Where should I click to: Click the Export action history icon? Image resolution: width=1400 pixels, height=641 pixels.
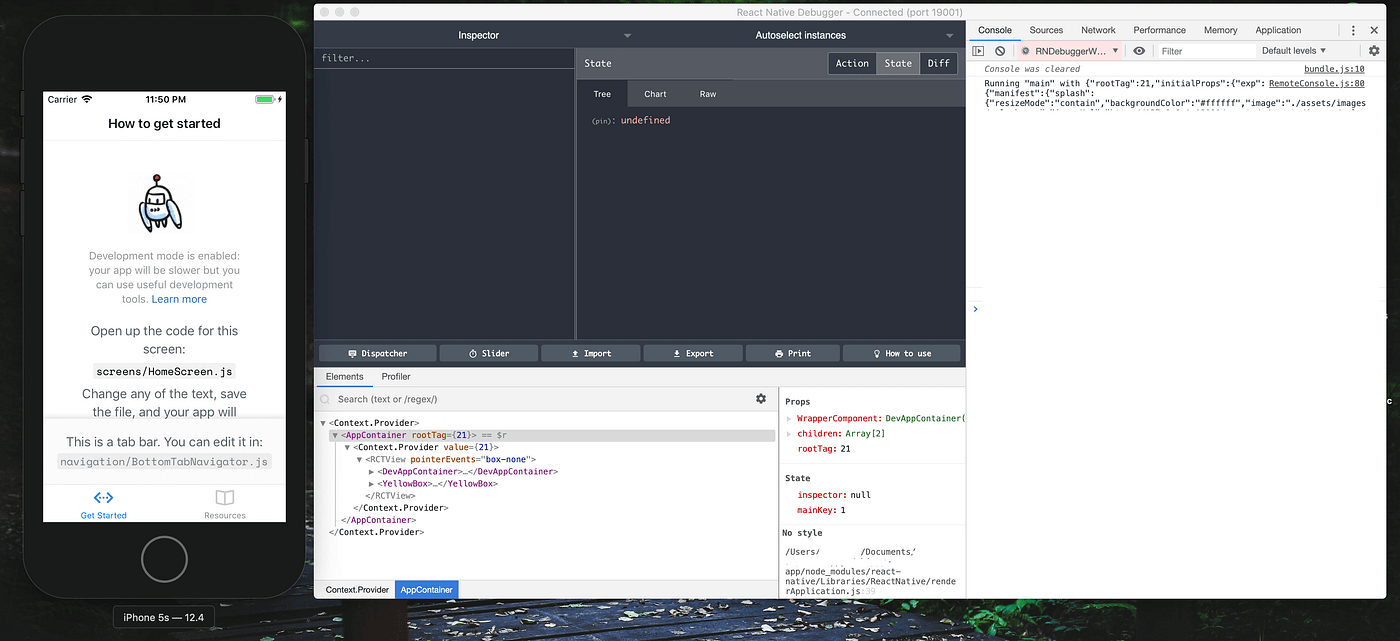coord(692,352)
